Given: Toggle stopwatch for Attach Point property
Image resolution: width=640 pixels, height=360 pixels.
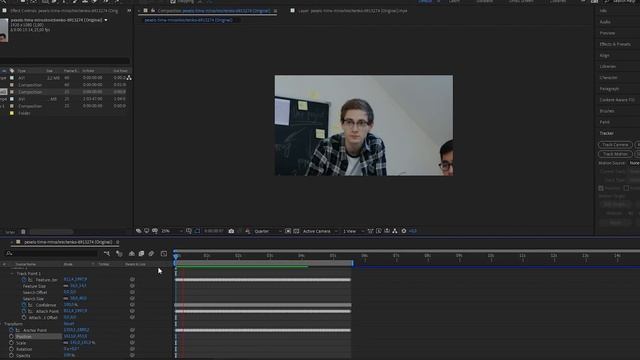Looking at the screenshot, I should coord(24,311).
